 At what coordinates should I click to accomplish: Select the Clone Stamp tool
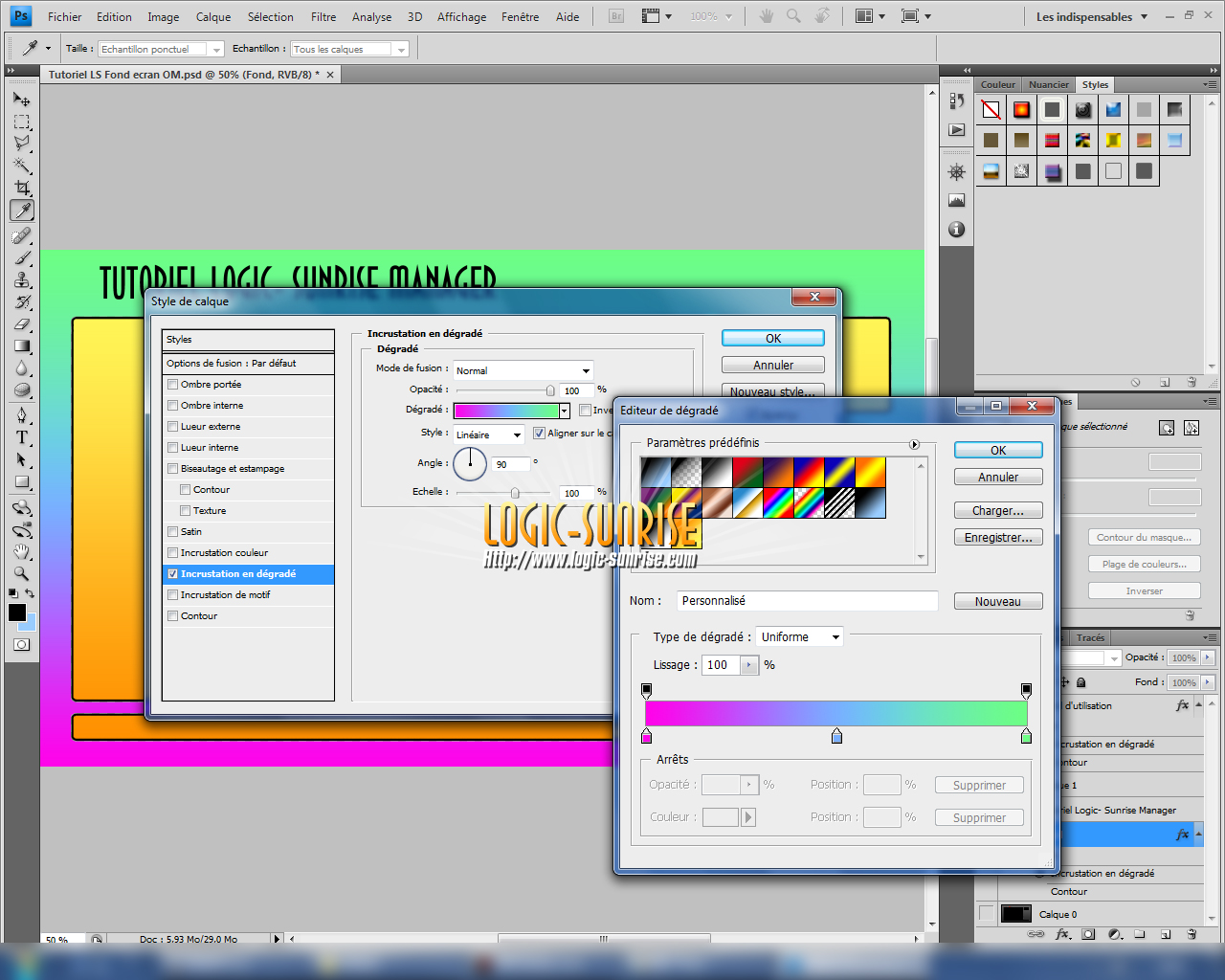coord(22,279)
